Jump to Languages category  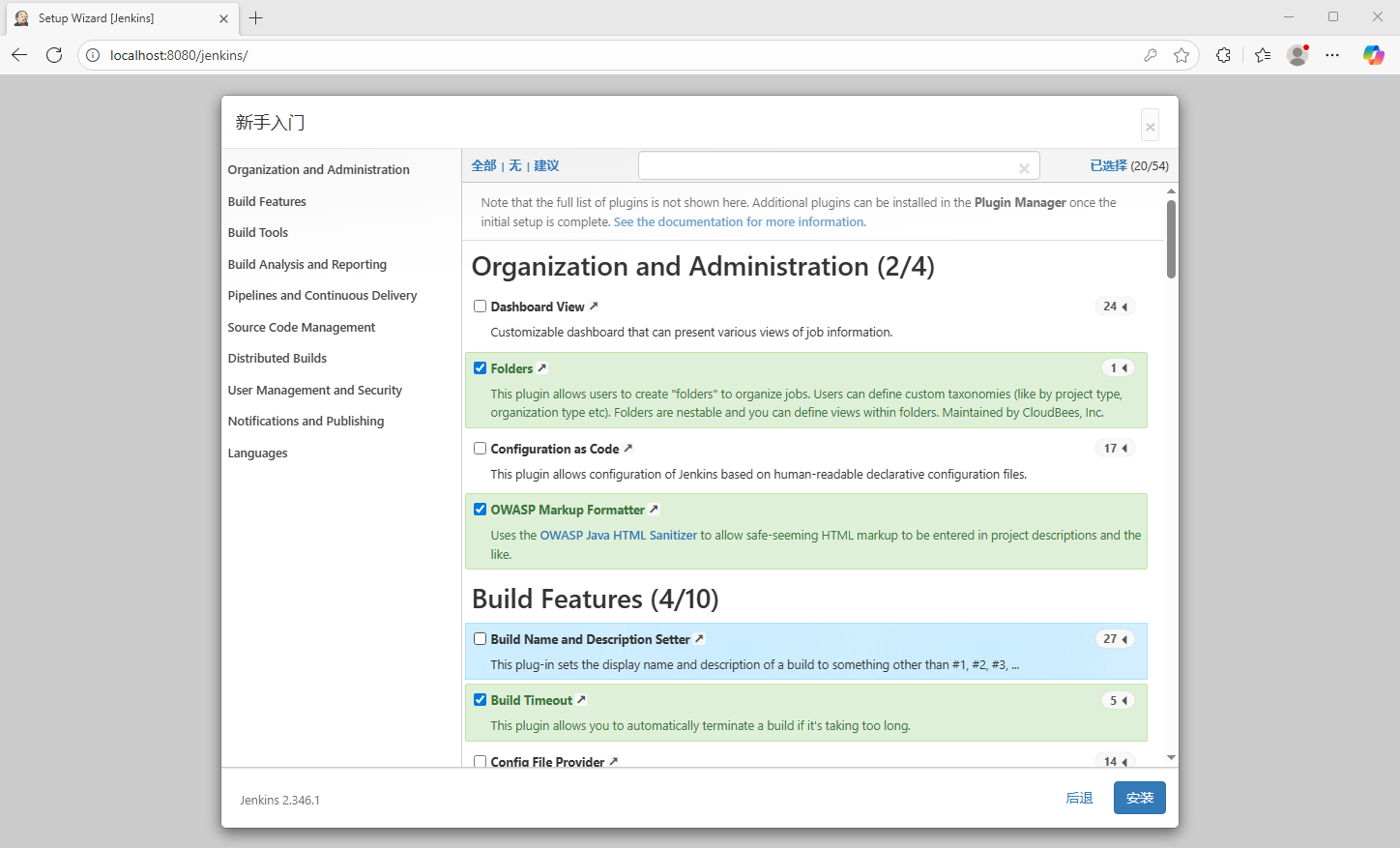click(x=258, y=453)
